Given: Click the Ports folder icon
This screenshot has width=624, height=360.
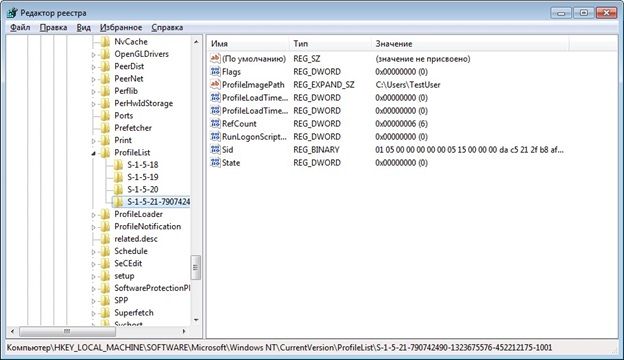Looking at the screenshot, I should [x=105, y=116].
